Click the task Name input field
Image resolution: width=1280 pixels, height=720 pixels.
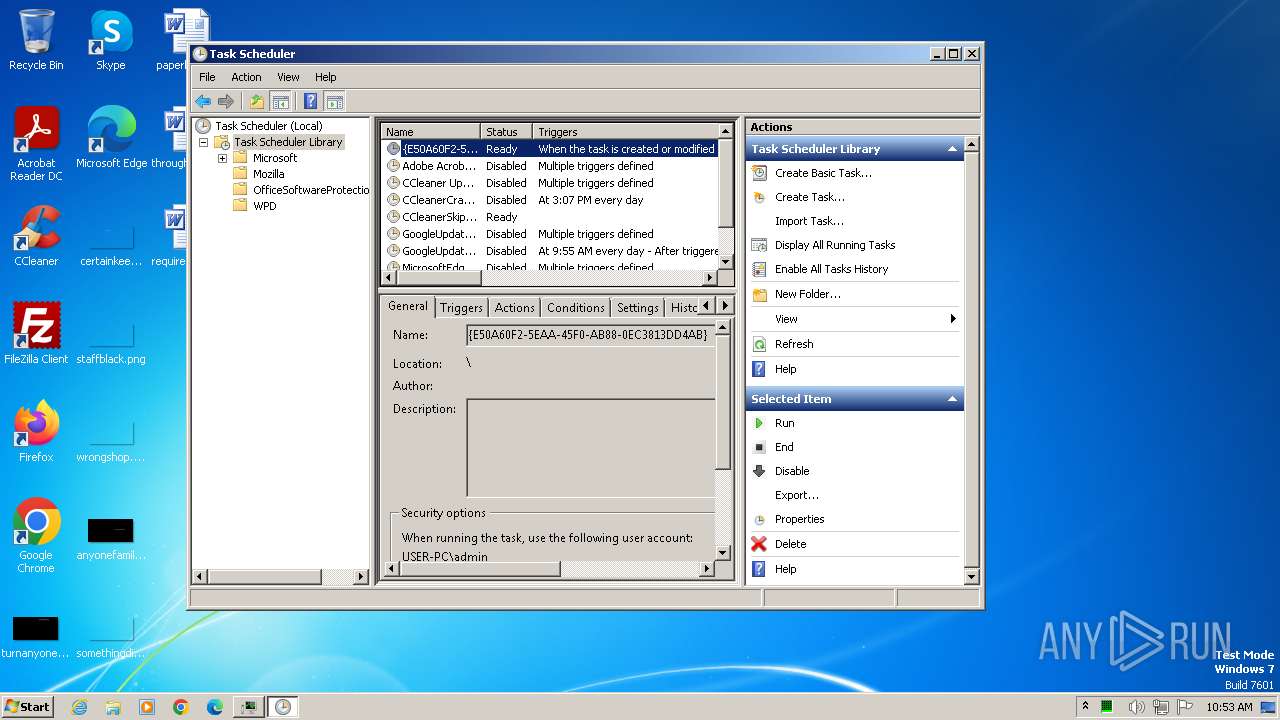coord(590,335)
